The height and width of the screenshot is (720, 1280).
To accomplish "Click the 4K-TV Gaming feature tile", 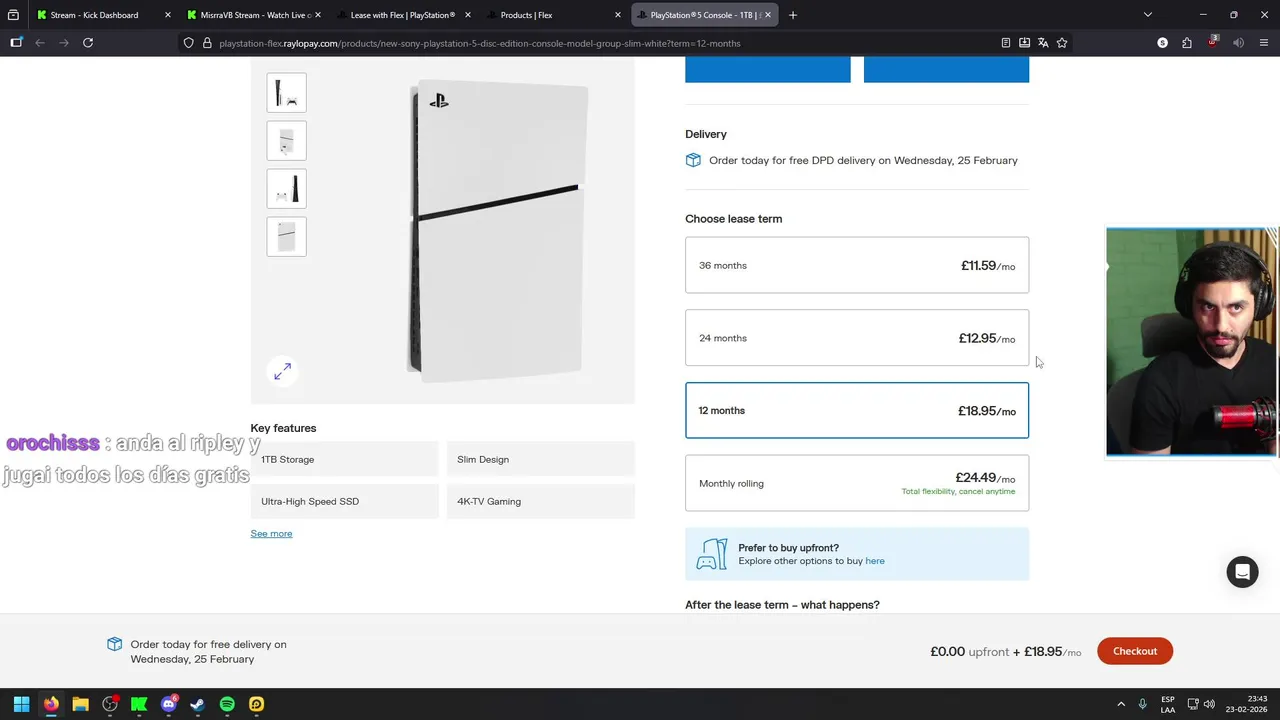I will 540,501.
